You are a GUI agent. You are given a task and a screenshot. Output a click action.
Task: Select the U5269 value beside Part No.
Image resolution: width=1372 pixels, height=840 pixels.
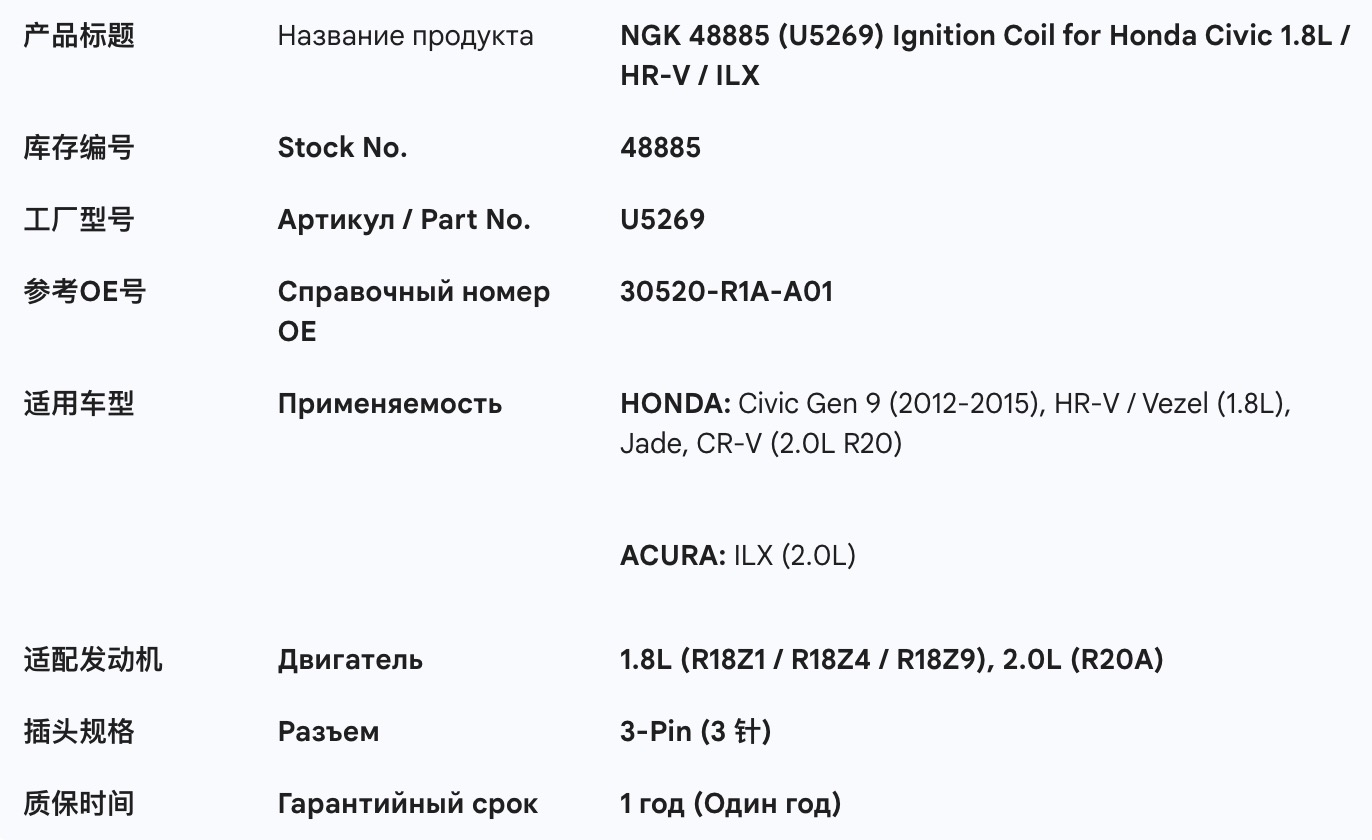click(x=662, y=220)
